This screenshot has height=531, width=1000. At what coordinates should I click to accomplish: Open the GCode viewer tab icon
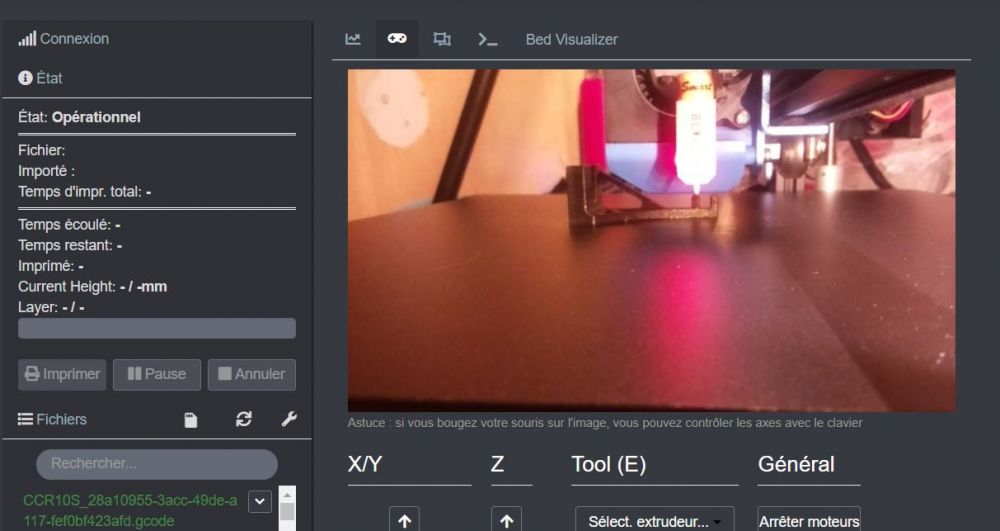(x=442, y=39)
